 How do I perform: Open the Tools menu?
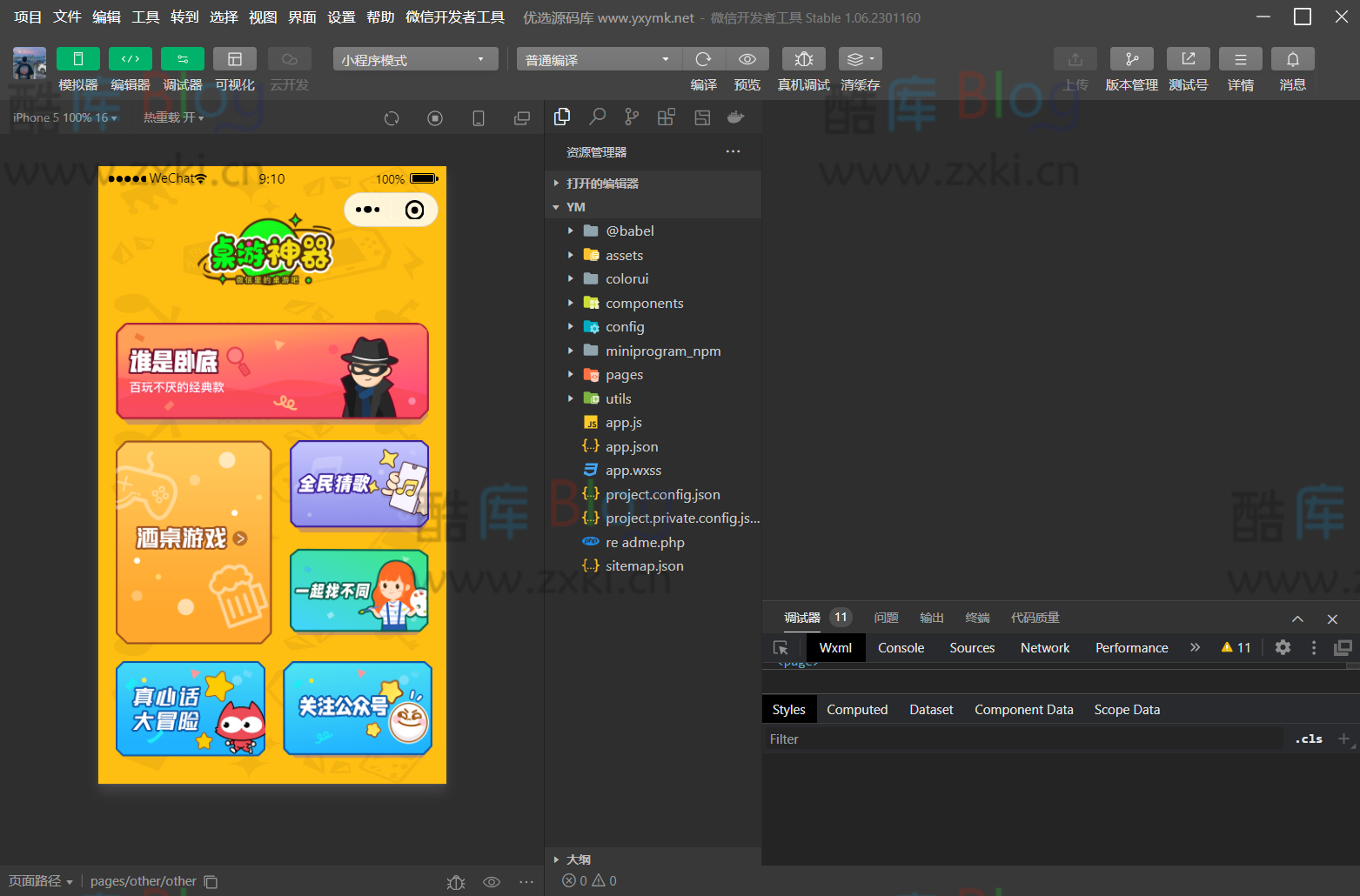[145, 17]
